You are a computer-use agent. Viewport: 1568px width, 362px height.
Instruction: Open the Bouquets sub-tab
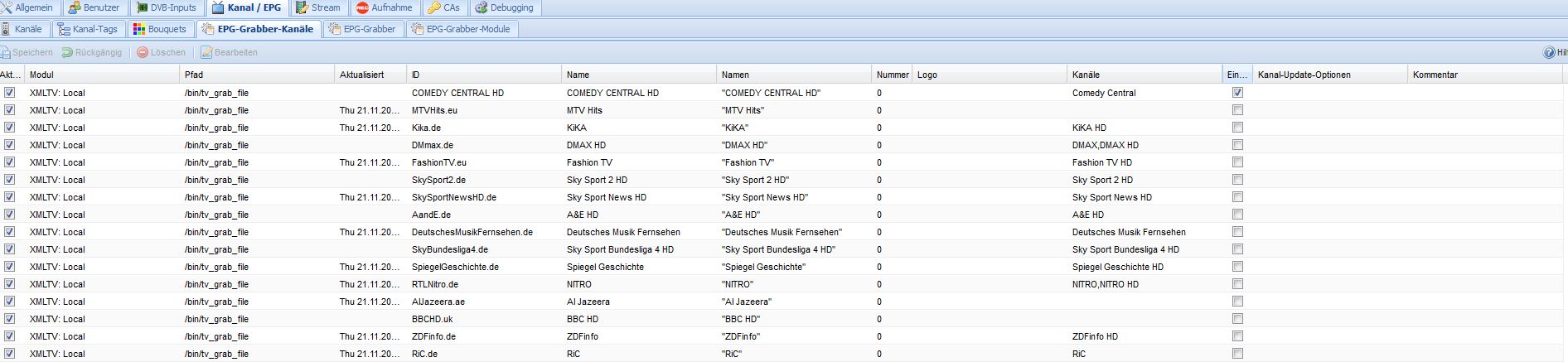point(161,29)
